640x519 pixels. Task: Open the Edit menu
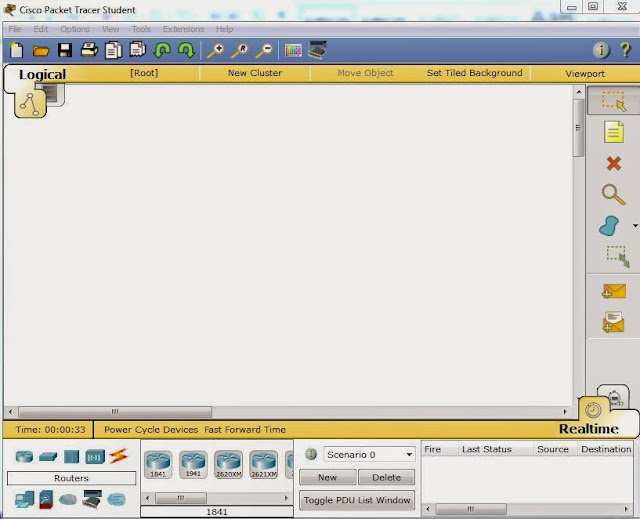pos(40,29)
